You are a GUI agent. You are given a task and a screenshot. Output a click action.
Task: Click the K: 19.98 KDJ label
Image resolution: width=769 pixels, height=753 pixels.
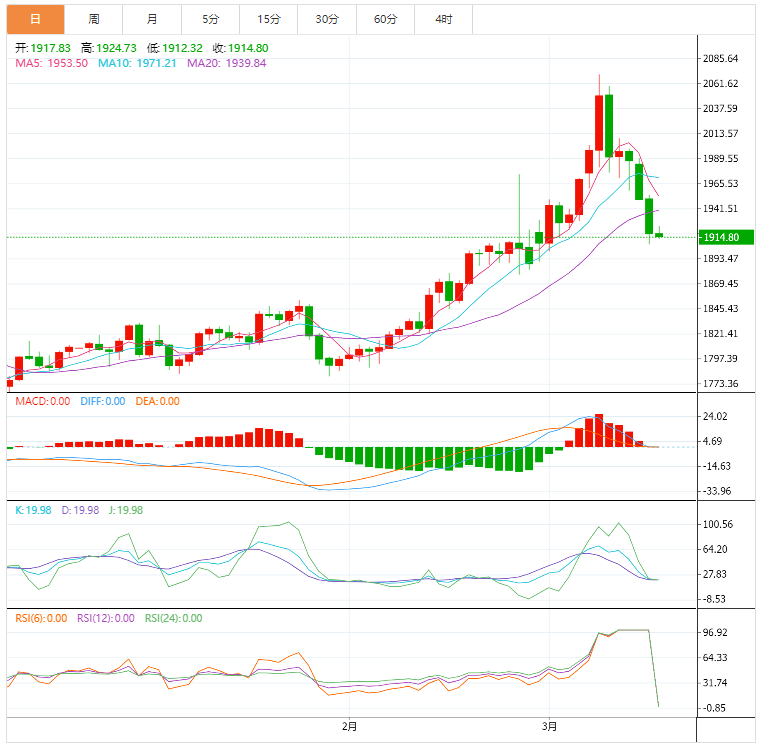33,510
